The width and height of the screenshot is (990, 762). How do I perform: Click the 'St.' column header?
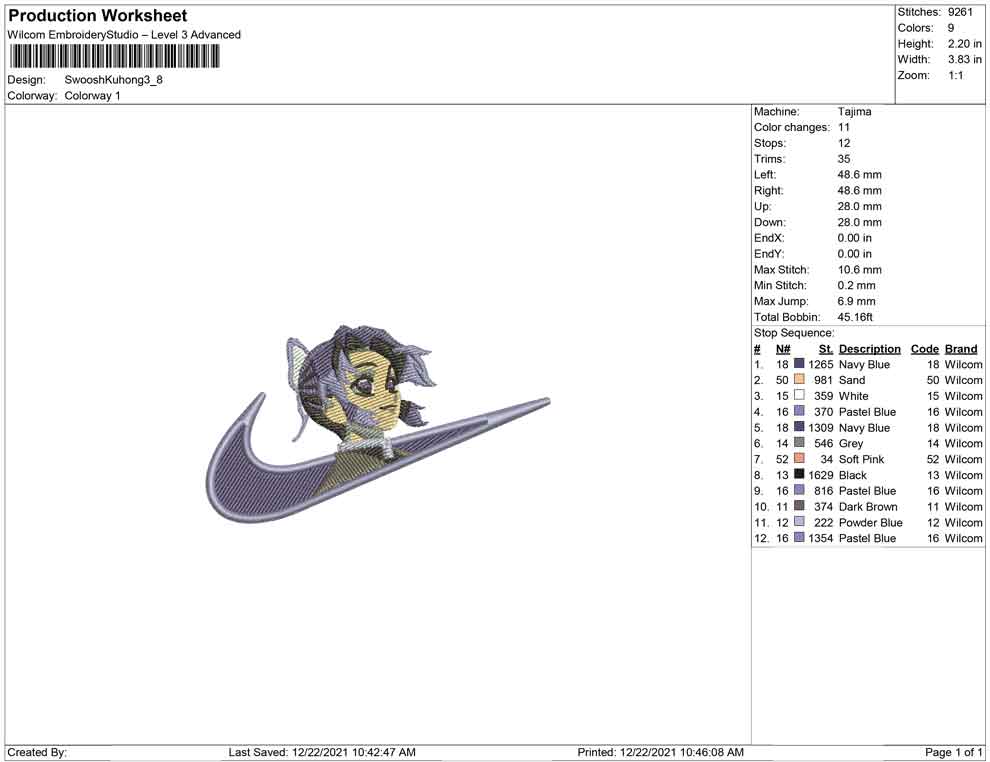(x=826, y=349)
